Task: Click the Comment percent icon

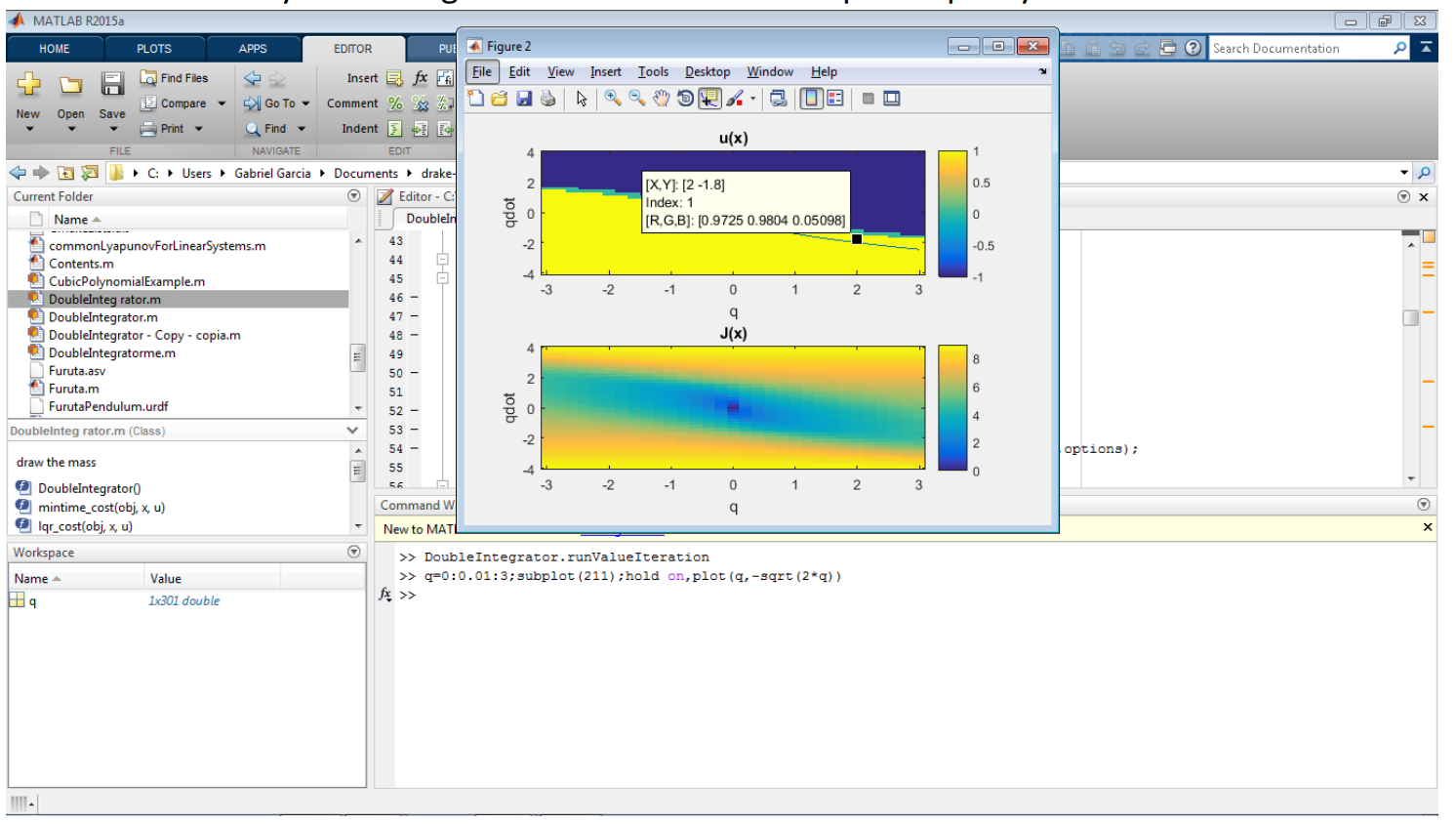Action: tap(395, 103)
